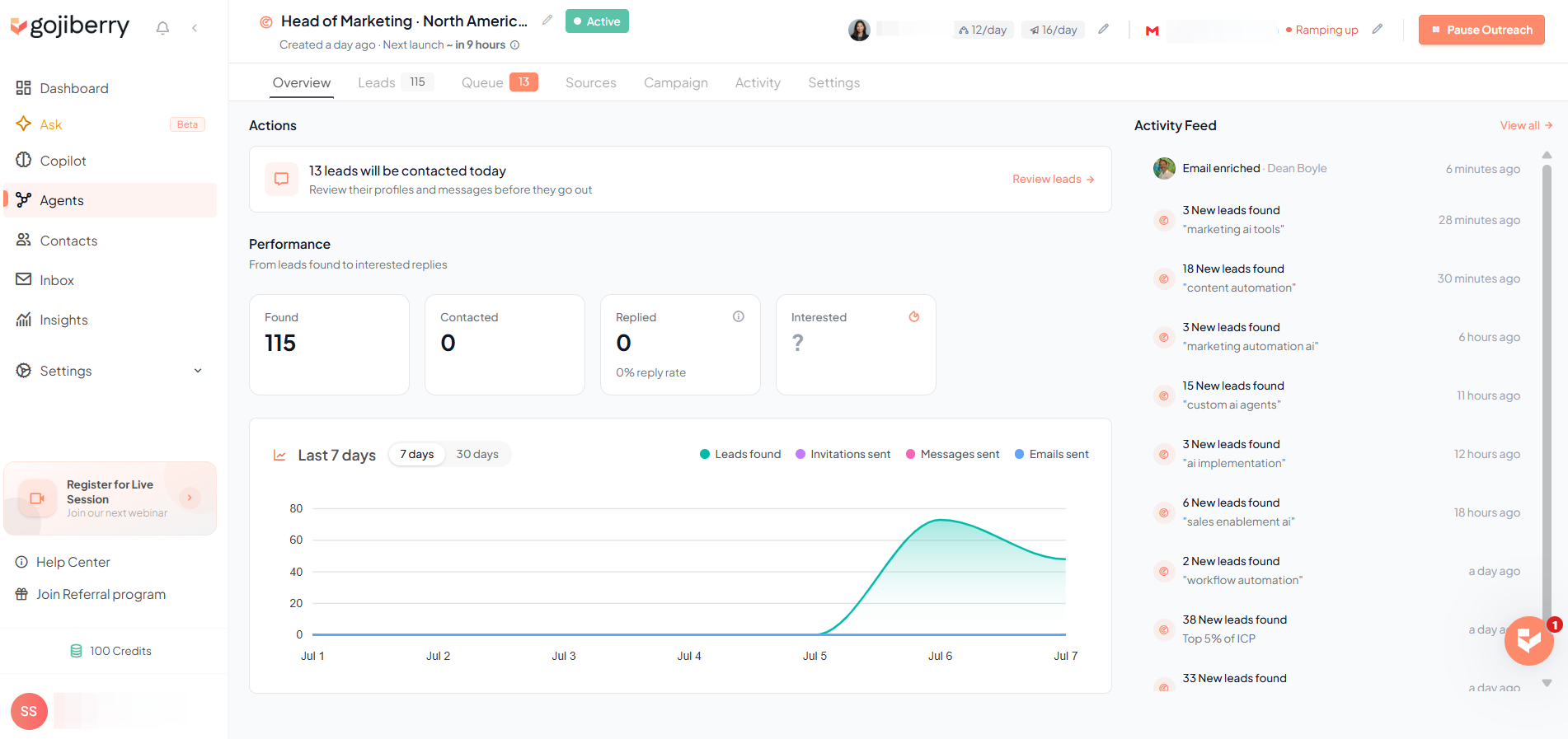1568x739 pixels.
Task: Click icon for "workflow automation" entry
Action: 1164,571
